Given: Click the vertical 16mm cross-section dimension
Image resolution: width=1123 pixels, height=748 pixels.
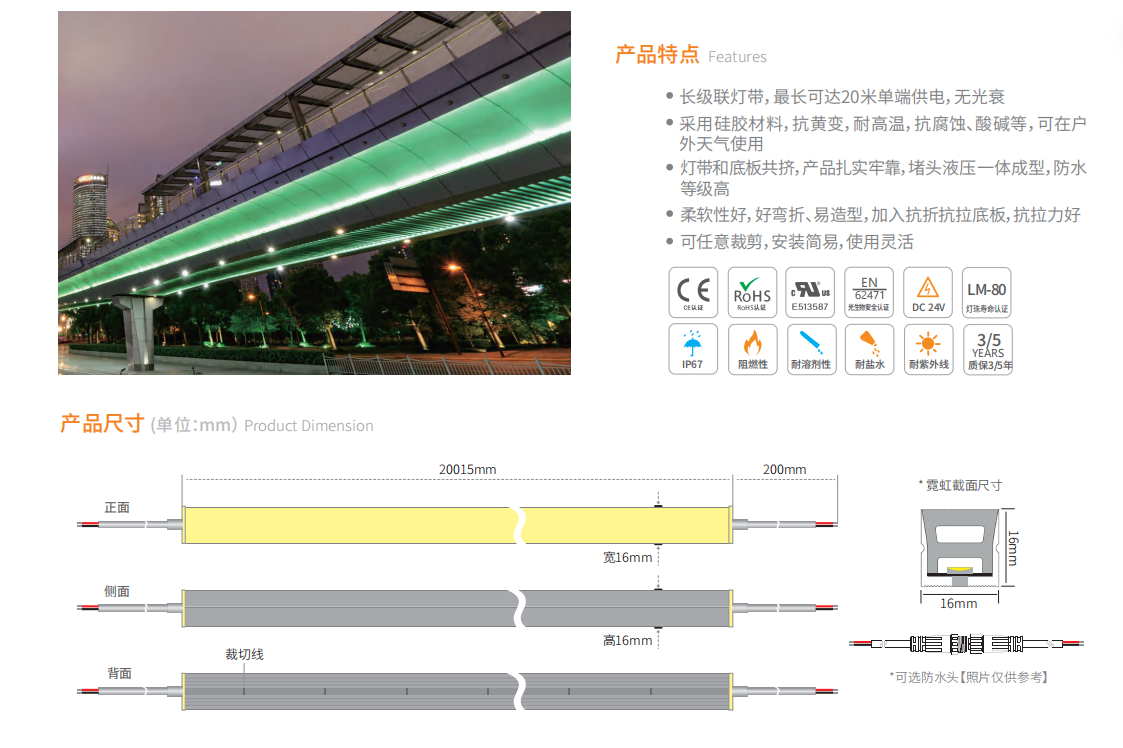Looking at the screenshot, I should coord(1012,548).
